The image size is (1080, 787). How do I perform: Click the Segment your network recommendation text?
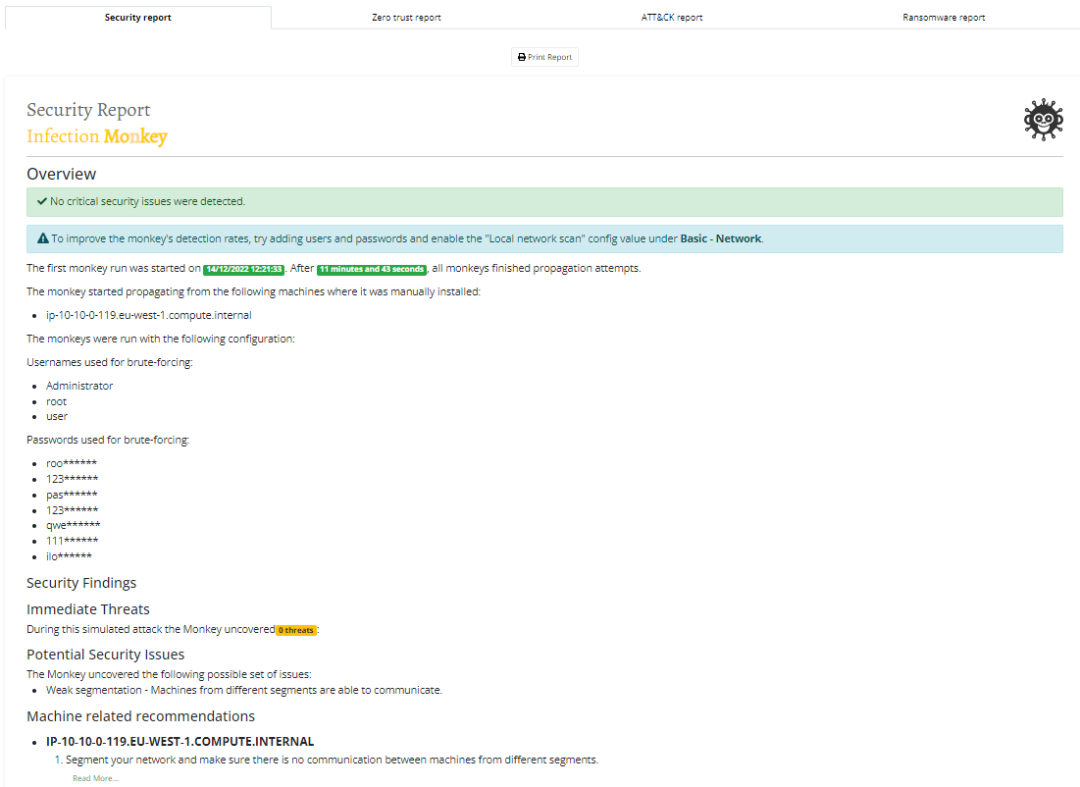pos(332,760)
